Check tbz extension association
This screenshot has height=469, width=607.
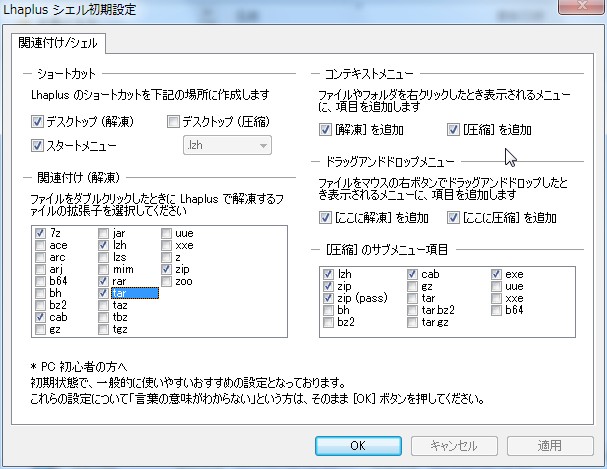pyautogui.click(x=103, y=317)
